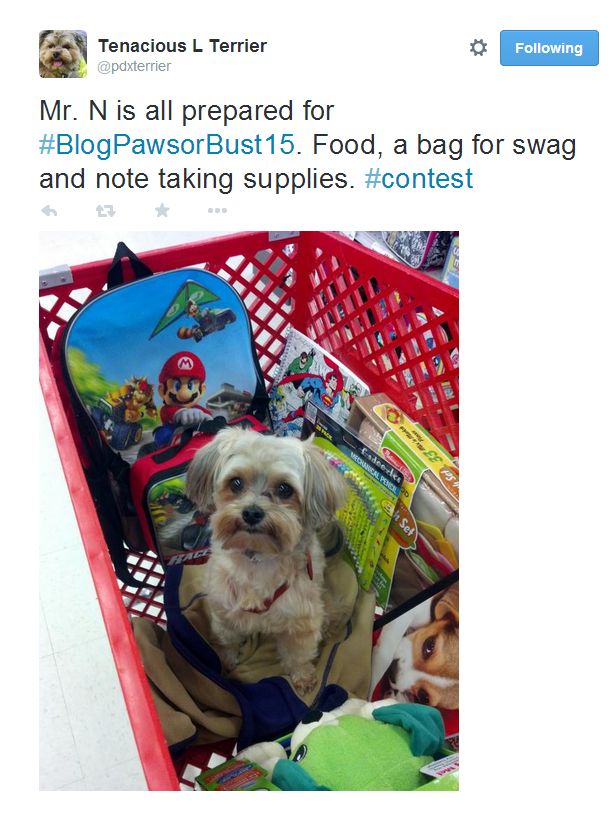This screenshot has height=815, width=616.
Task: Click the Tenacious L Terrier name
Action: (x=182, y=46)
